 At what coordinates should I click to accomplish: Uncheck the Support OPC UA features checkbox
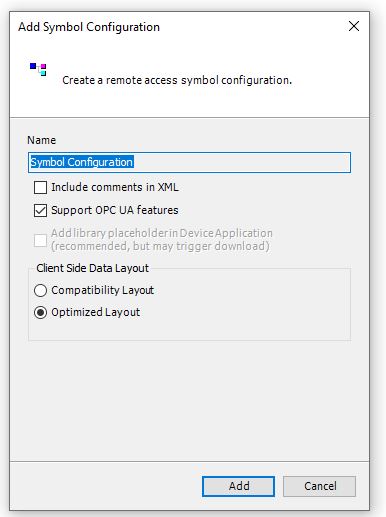(40, 211)
